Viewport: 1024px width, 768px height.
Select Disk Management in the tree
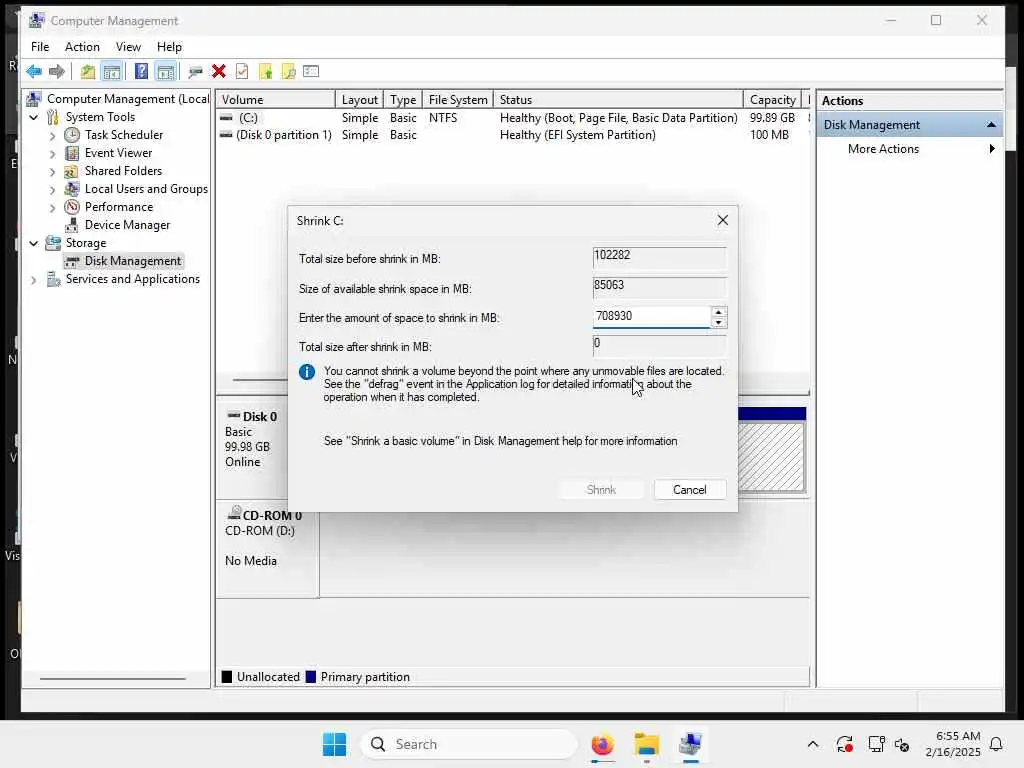123,261
